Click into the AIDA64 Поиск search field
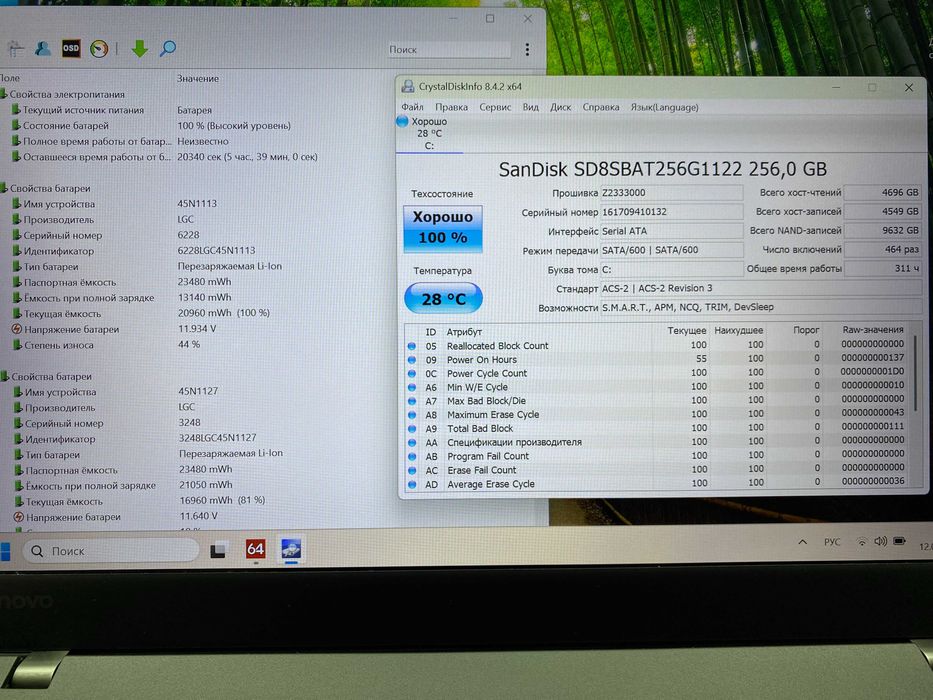This screenshot has width=933, height=700. [x=449, y=49]
